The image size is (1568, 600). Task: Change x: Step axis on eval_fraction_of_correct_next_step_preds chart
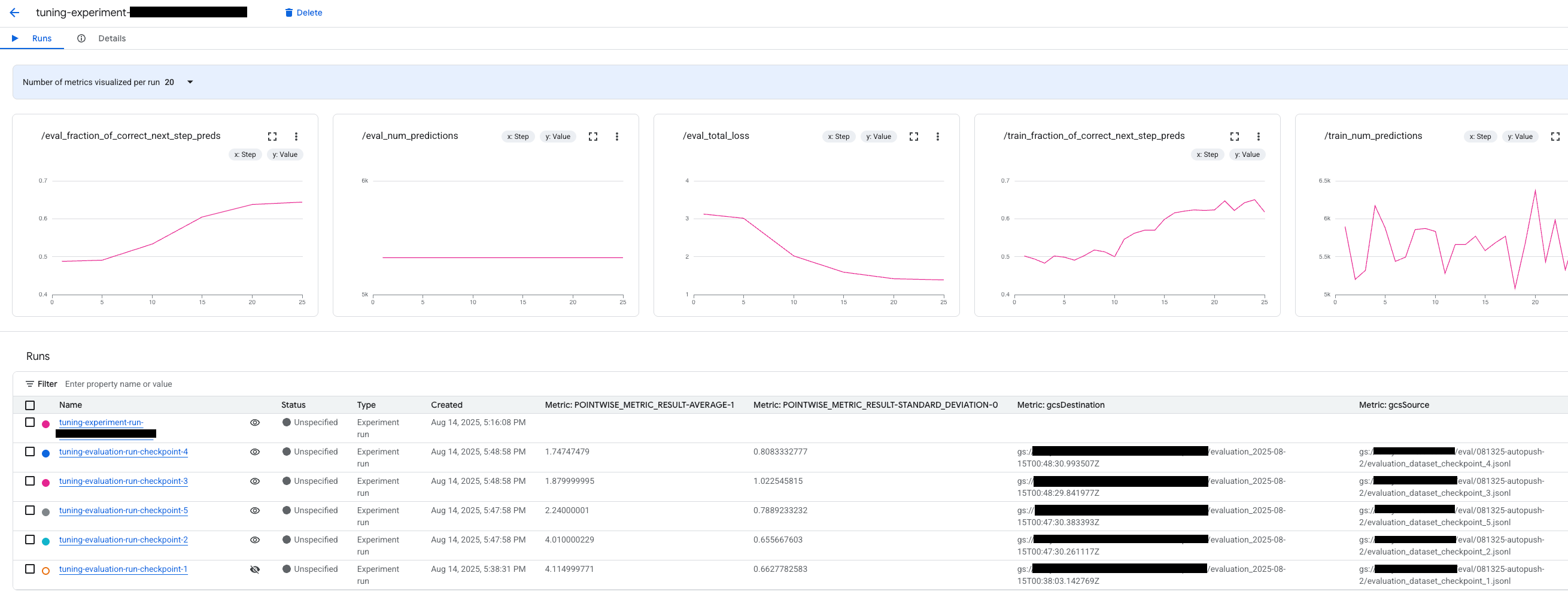(245, 154)
